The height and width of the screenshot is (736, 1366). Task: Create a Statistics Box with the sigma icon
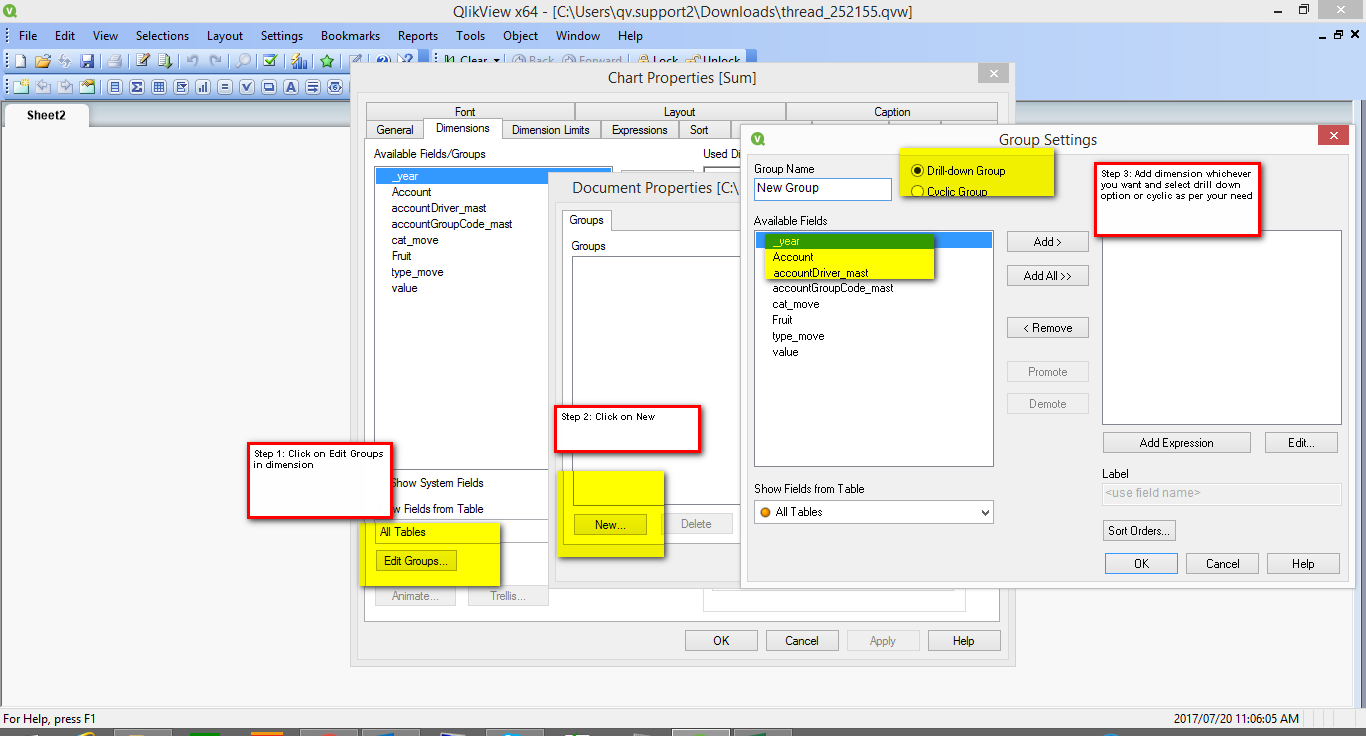tap(137, 87)
